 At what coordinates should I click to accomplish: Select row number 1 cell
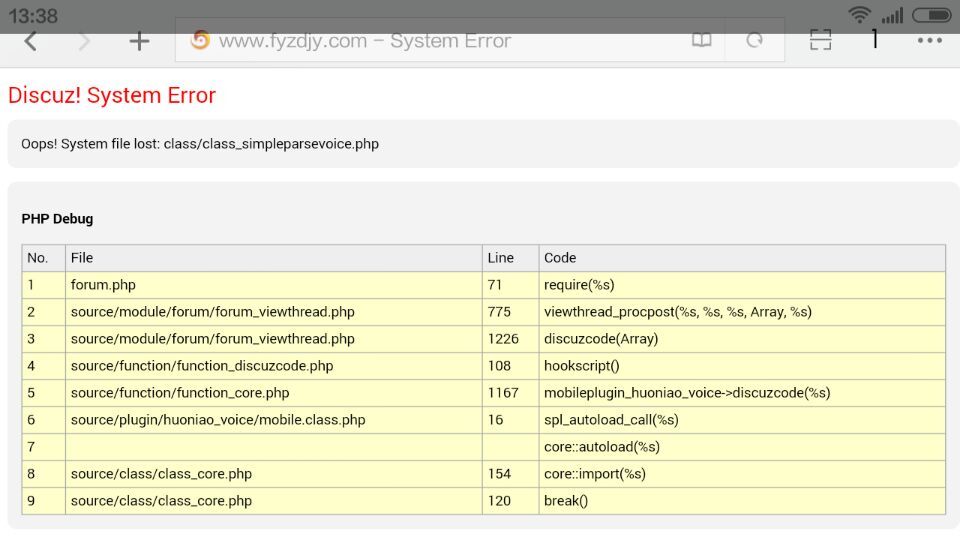[43, 285]
